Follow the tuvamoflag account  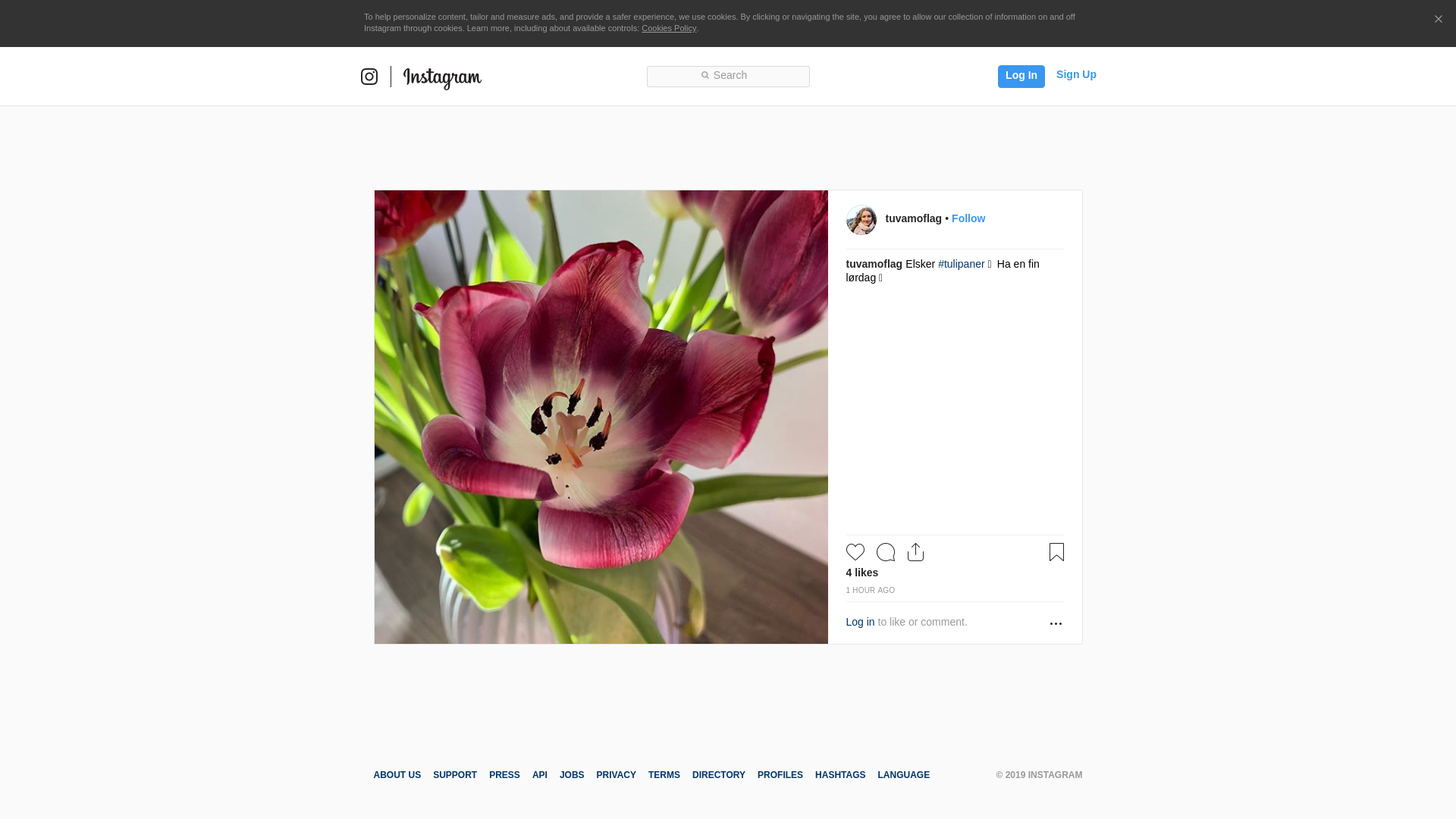tap(968, 218)
